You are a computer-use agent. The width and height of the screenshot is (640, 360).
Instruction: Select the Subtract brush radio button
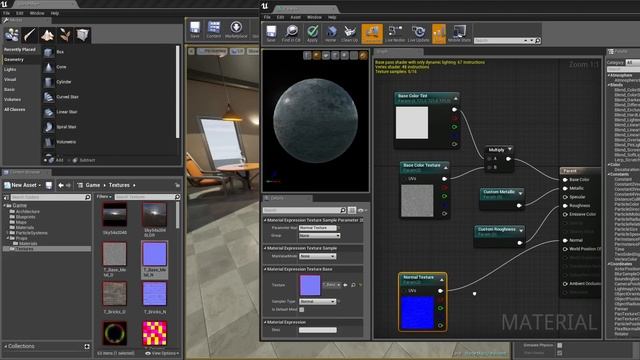[x=69, y=160]
